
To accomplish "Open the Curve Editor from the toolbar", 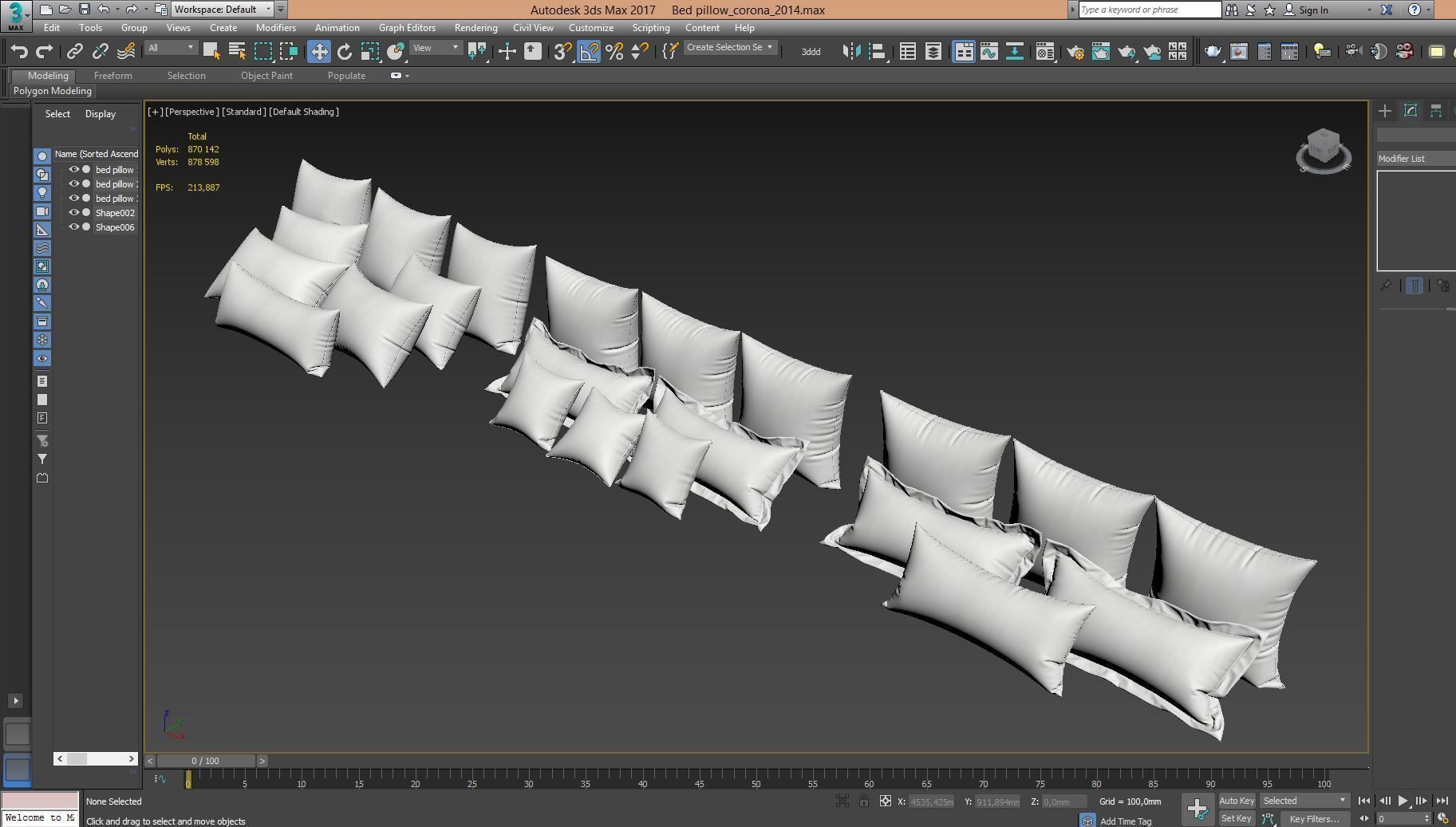I will (x=989, y=52).
